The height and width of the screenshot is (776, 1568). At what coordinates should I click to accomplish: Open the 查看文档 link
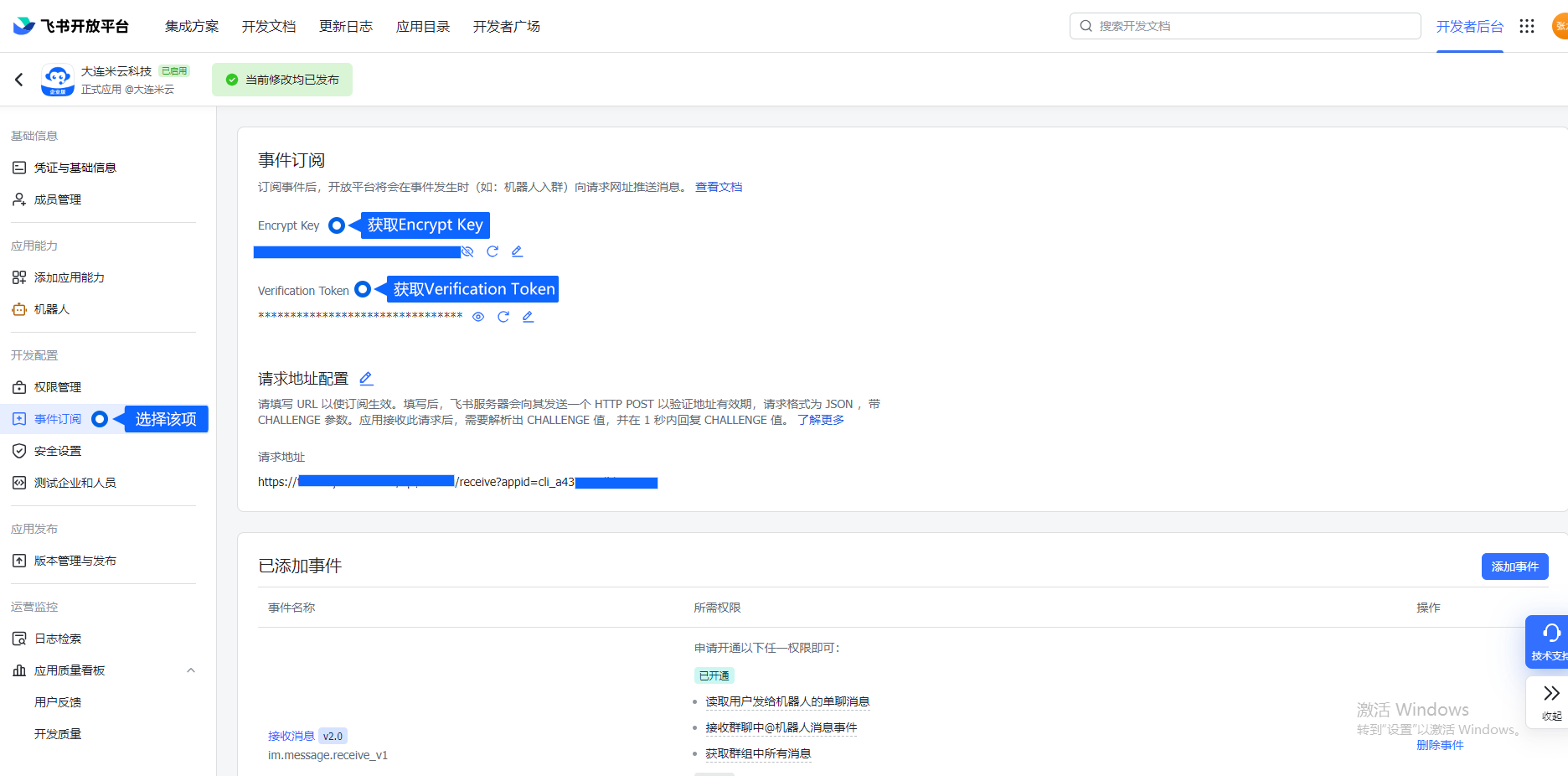[x=718, y=187]
